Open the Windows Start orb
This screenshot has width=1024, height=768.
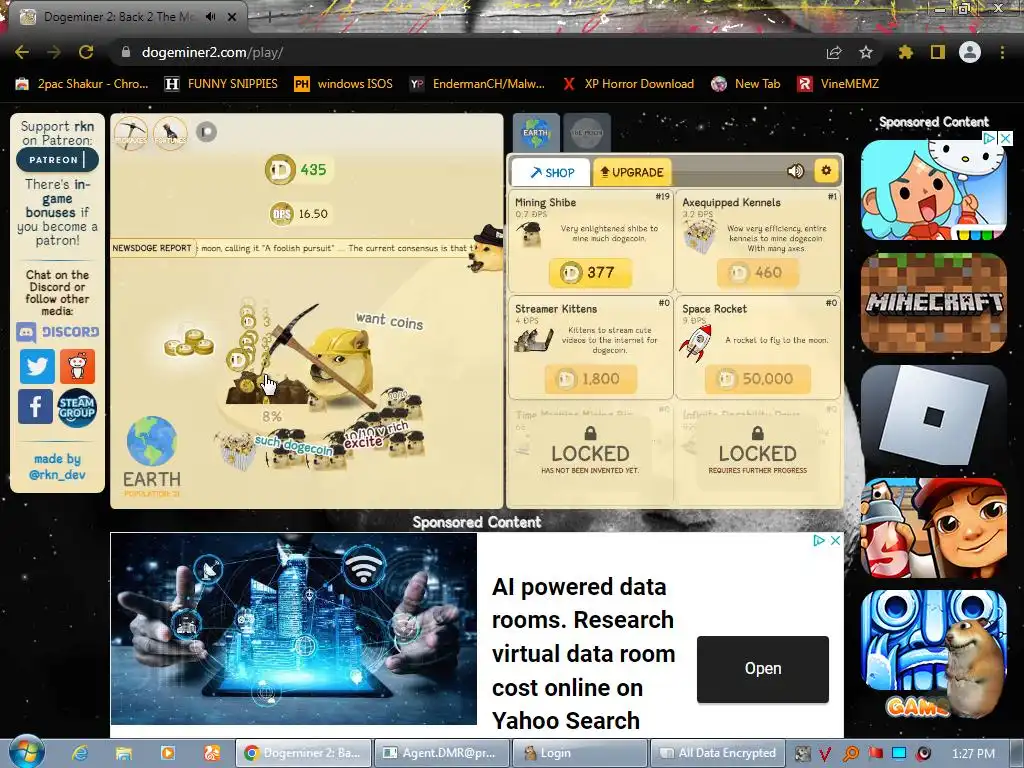27,752
